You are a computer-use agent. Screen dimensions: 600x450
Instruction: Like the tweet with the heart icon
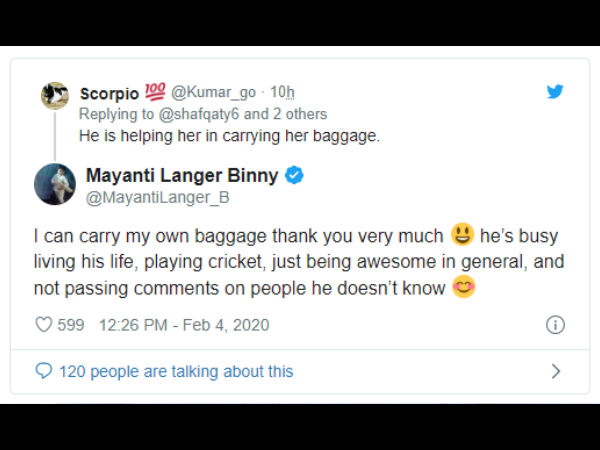(43, 325)
